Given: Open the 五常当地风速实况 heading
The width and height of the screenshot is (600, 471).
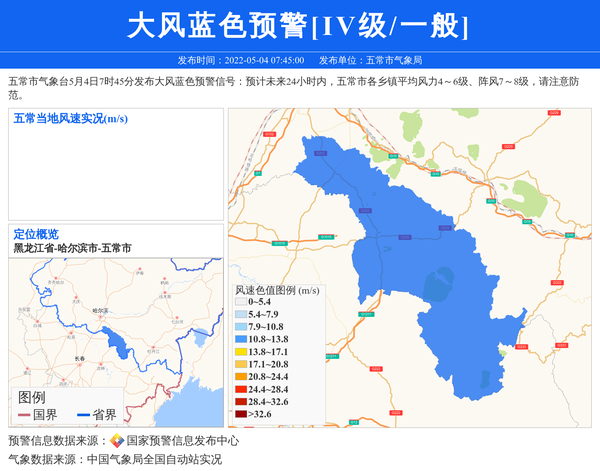Looking at the screenshot, I should pyautogui.click(x=70, y=119).
